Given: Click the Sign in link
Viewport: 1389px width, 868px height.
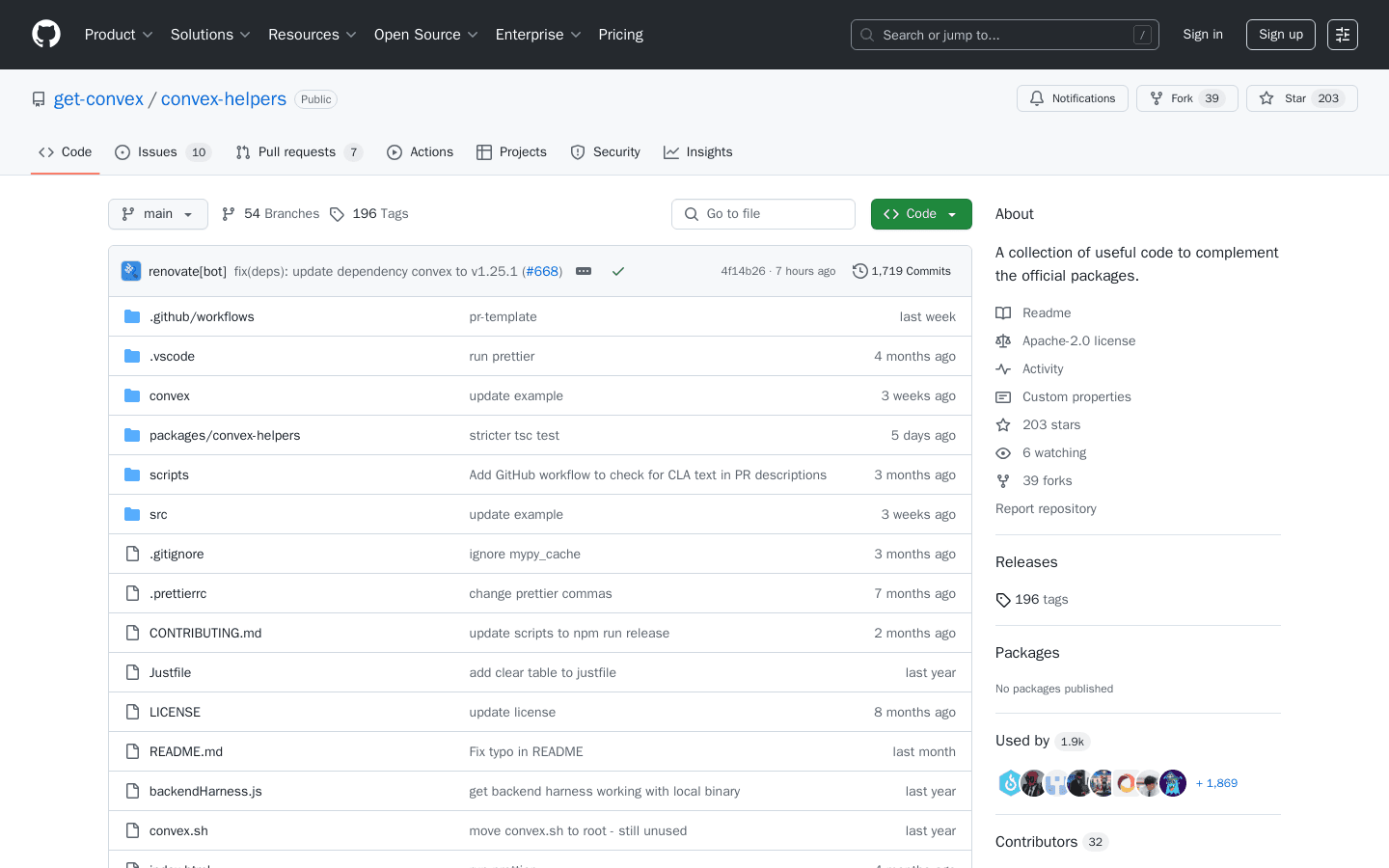Looking at the screenshot, I should (x=1203, y=35).
